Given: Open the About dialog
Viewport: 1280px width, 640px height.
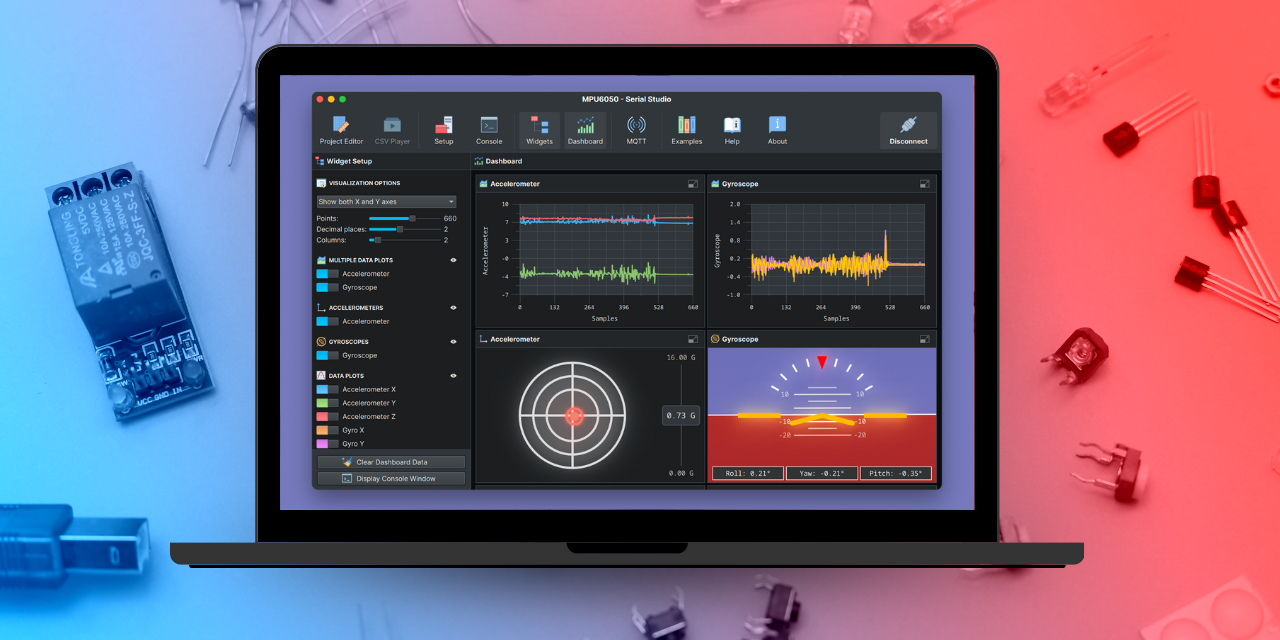Looking at the screenshot, I should [777, 129].
